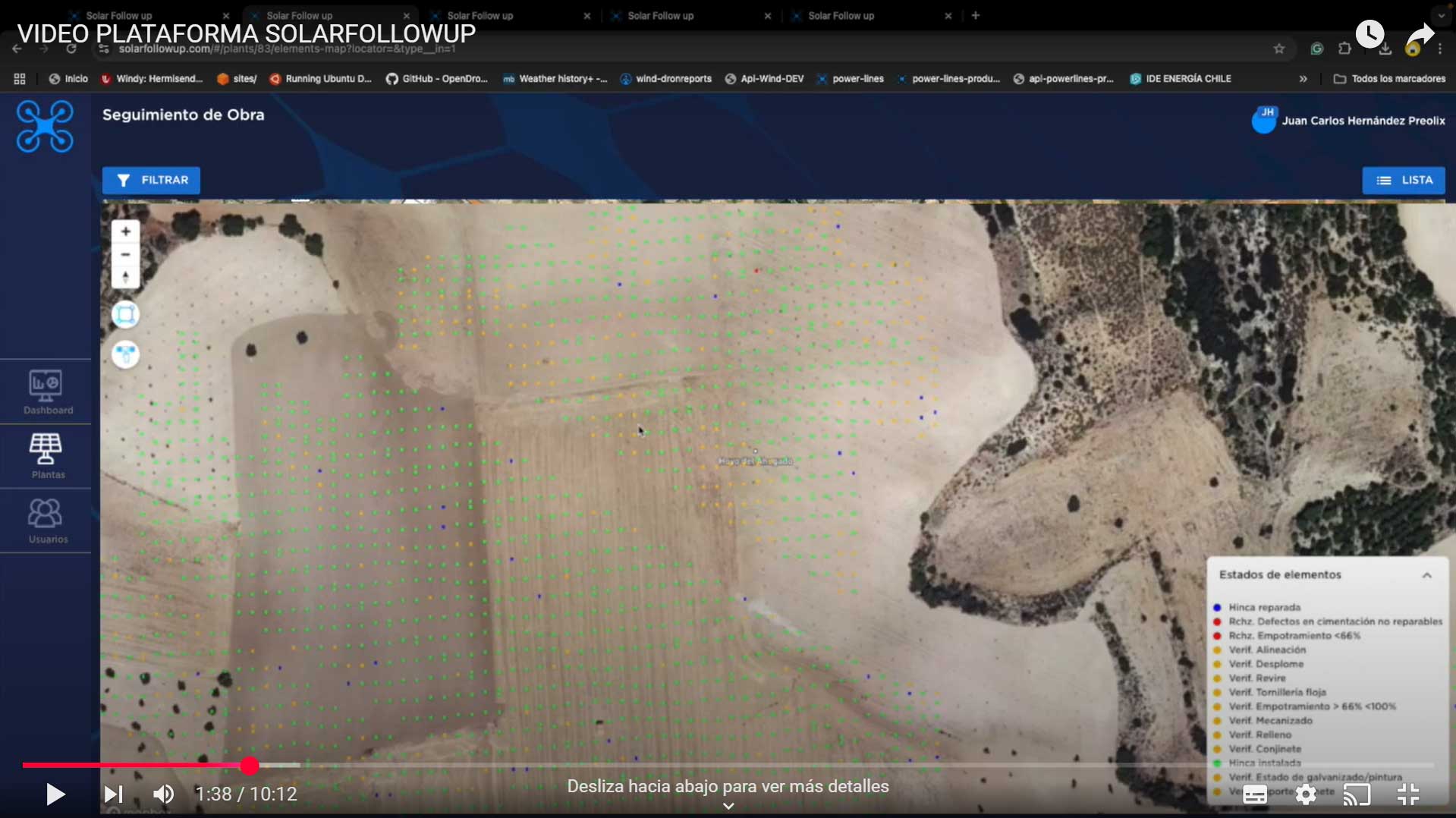Image resolution: width=1456 pixels, height=818 pixels.
Task: Play the video
Action: pos(55,794)
